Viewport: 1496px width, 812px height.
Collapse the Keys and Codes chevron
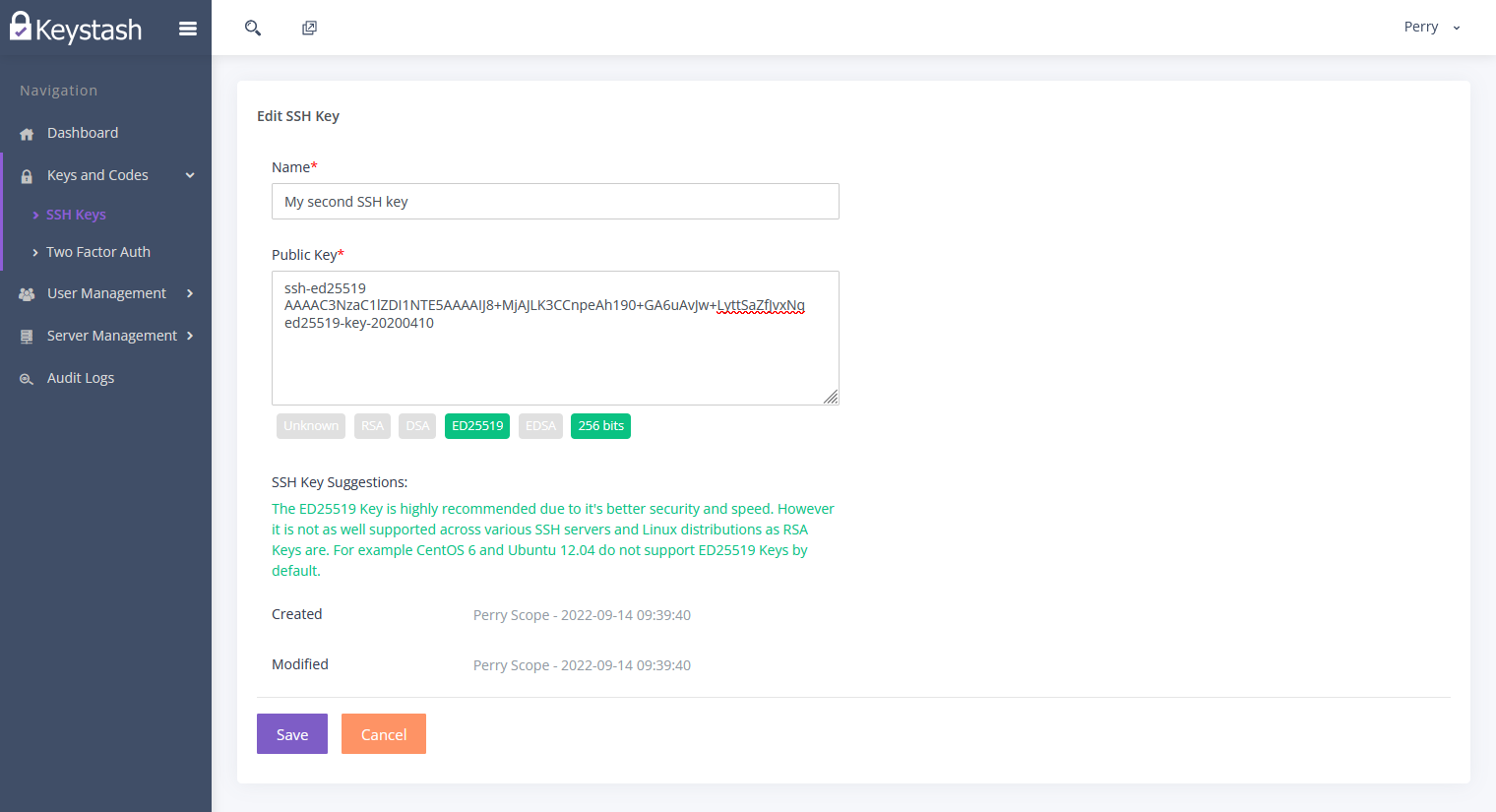pos(190,175)
